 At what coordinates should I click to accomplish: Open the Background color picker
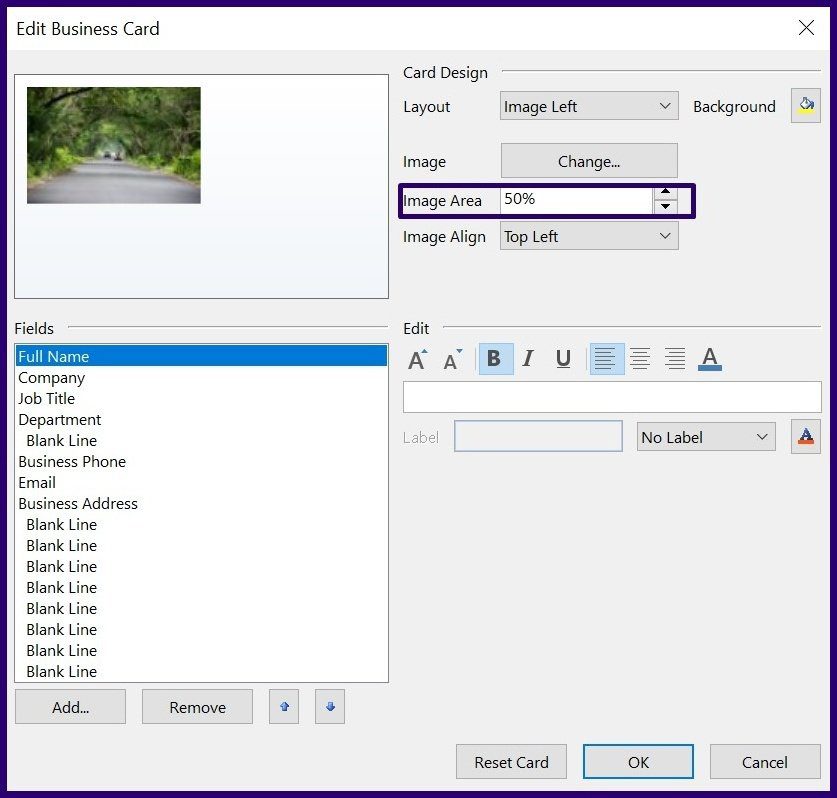(806, 106)
